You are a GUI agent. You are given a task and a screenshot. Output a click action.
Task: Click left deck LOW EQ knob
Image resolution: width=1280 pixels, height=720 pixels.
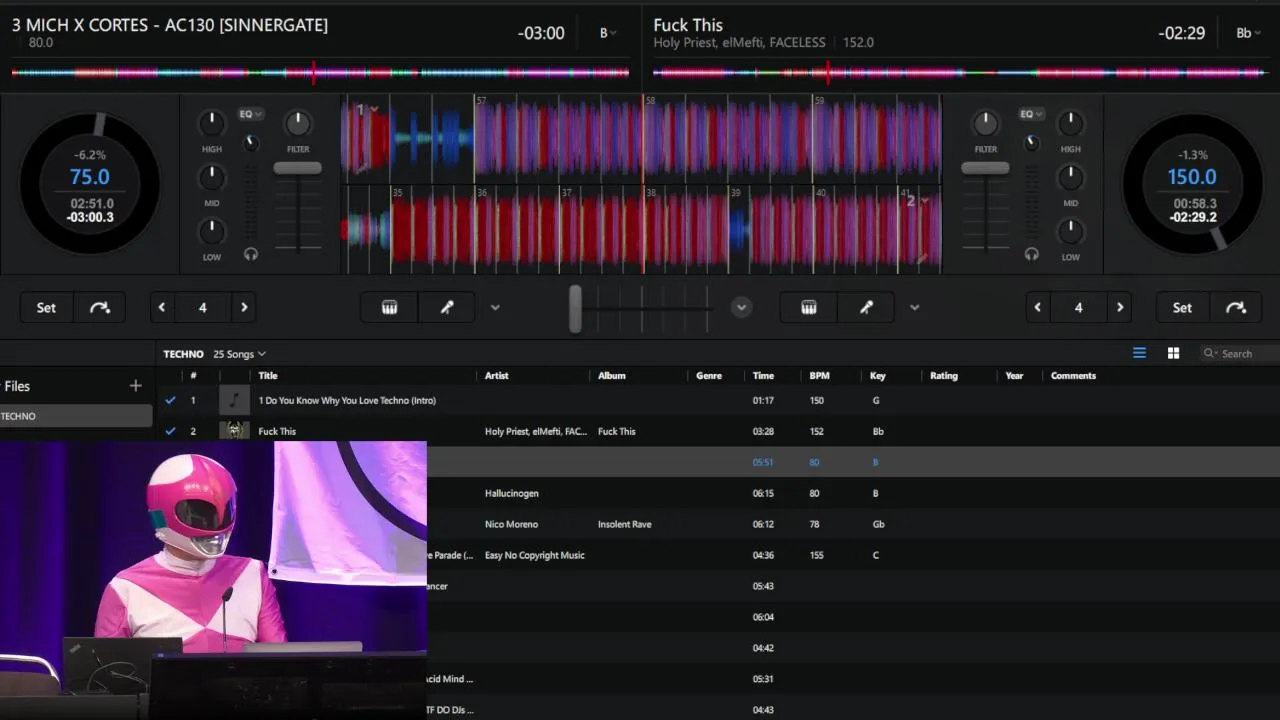pyautogui.click(x=212, y=231)
